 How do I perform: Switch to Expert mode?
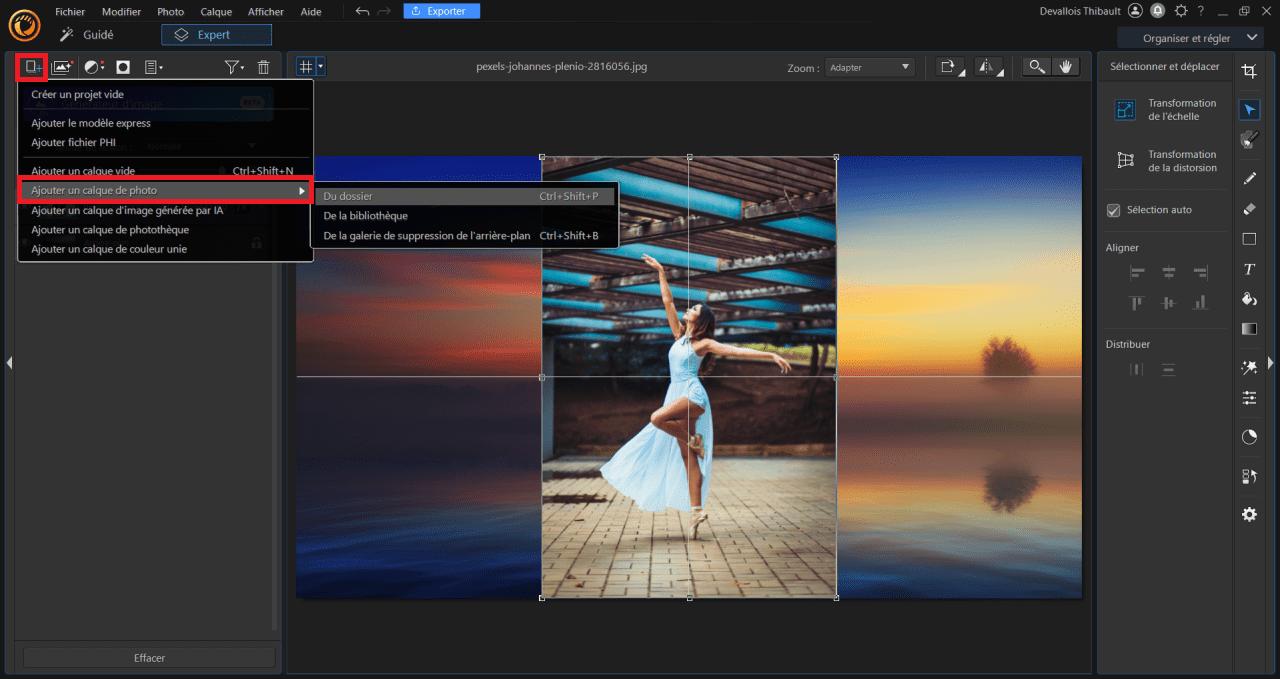(216, 35)
